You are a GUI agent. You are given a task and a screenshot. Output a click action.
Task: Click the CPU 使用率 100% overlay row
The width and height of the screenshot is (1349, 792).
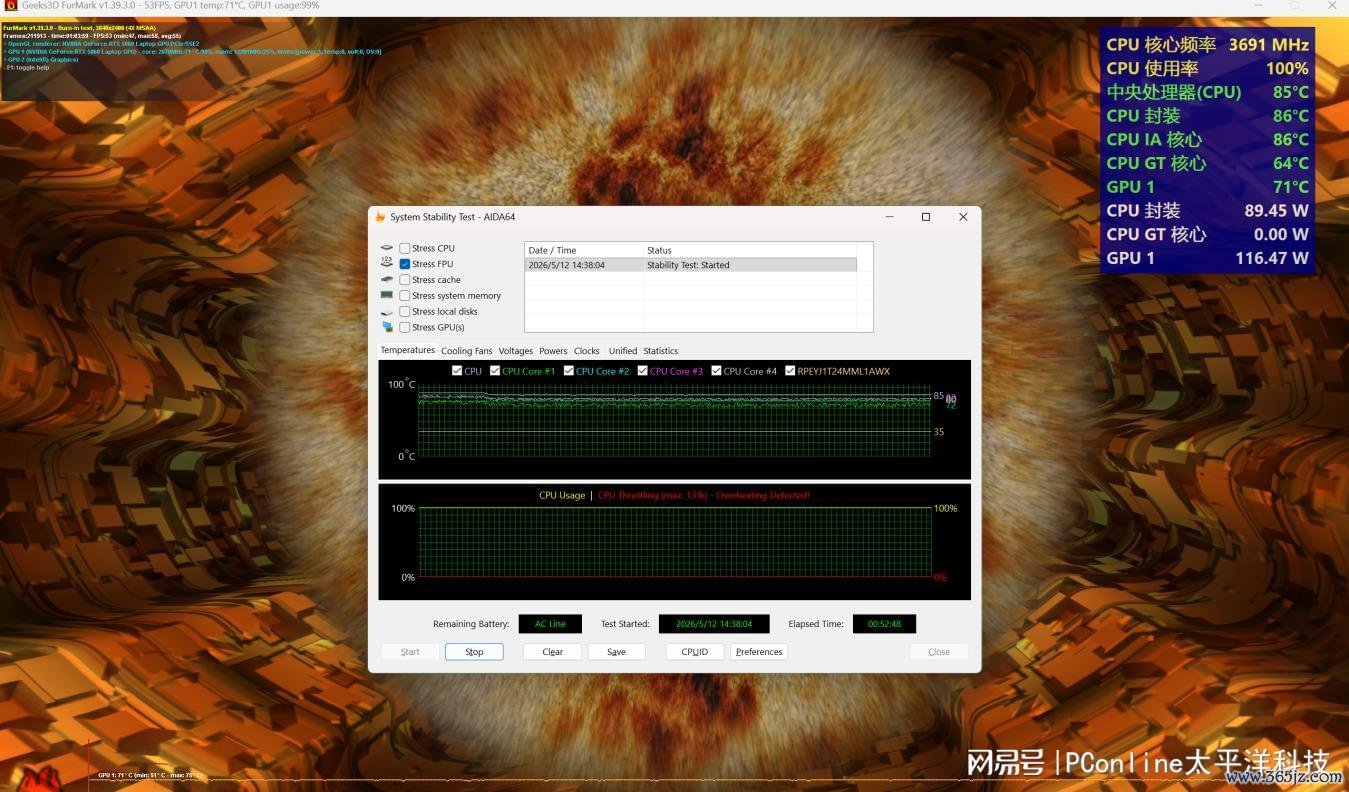(x=1207, y=69)
